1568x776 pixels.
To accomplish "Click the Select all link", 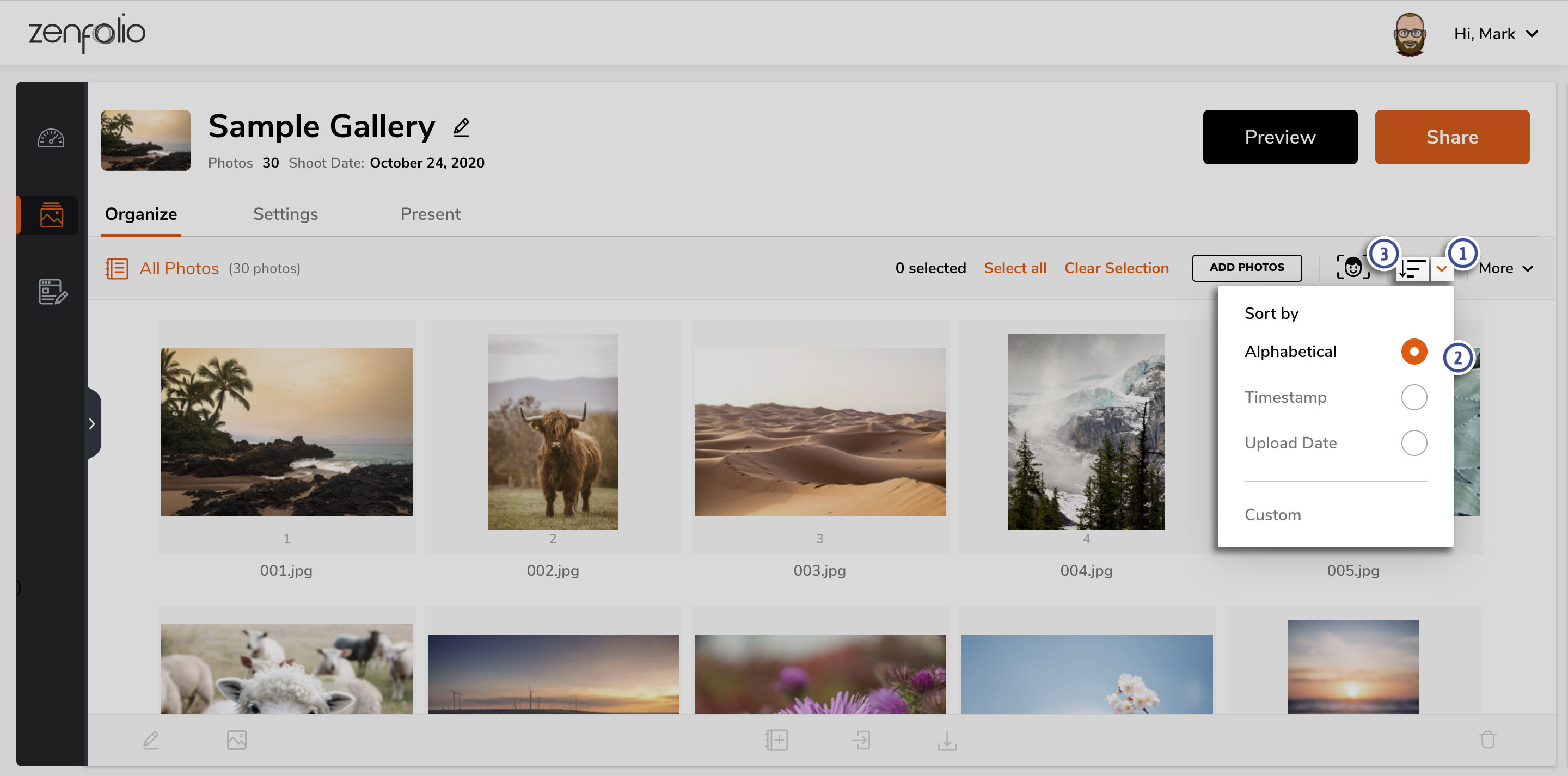I will click(x=1015, y=268).
